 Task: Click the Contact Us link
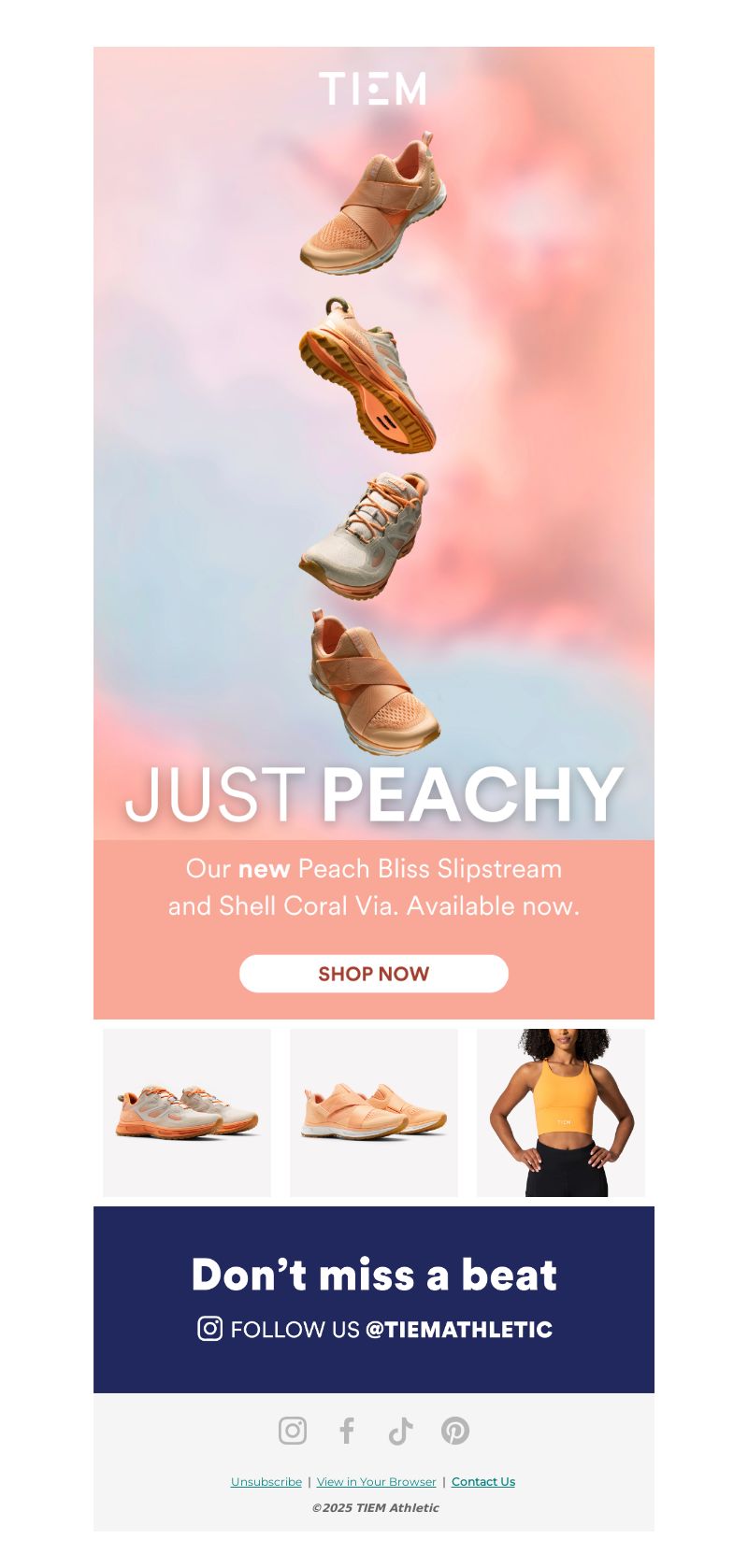[x=483, y=1482]
